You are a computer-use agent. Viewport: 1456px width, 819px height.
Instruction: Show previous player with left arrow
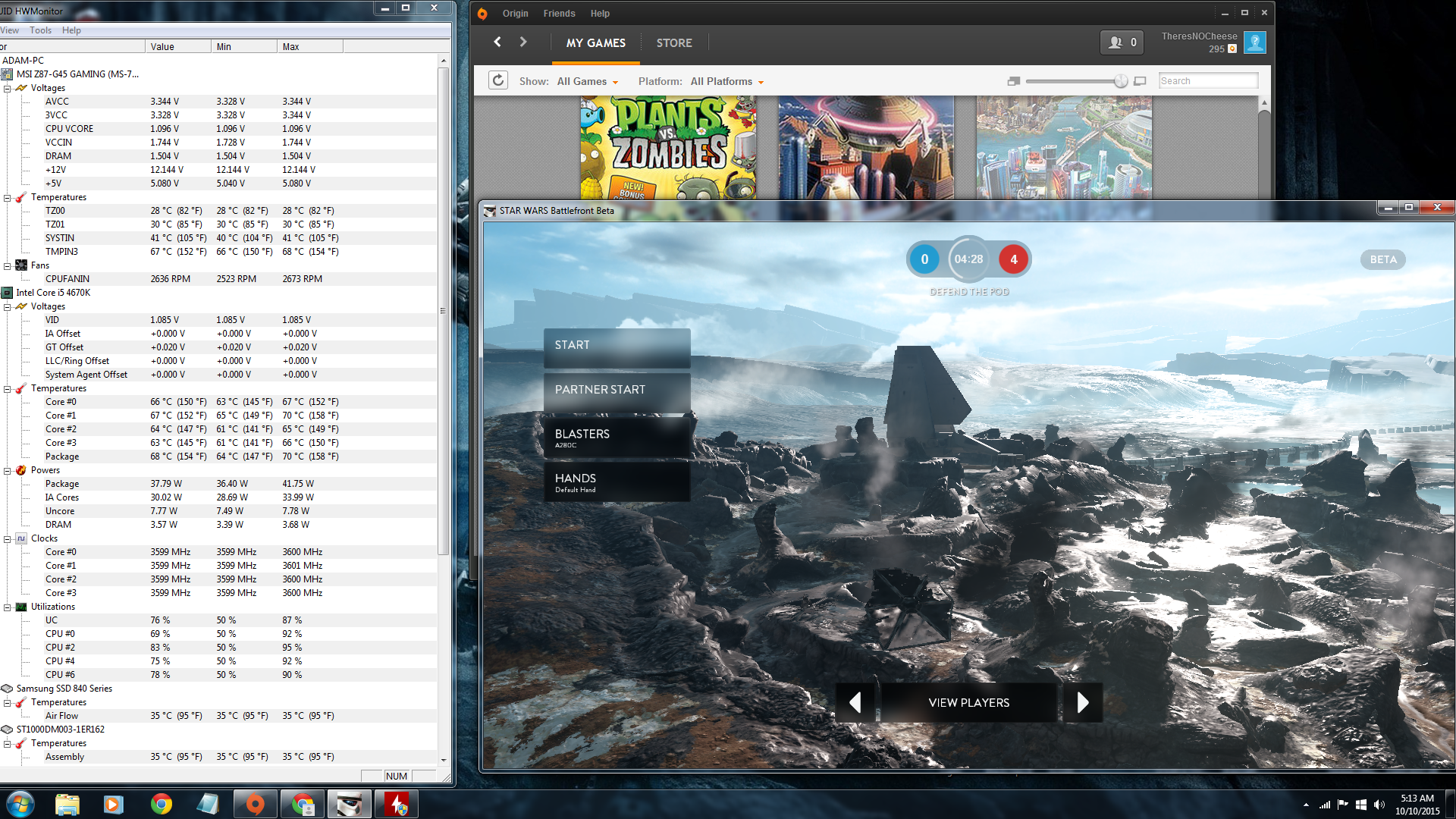tap(855, 702)
